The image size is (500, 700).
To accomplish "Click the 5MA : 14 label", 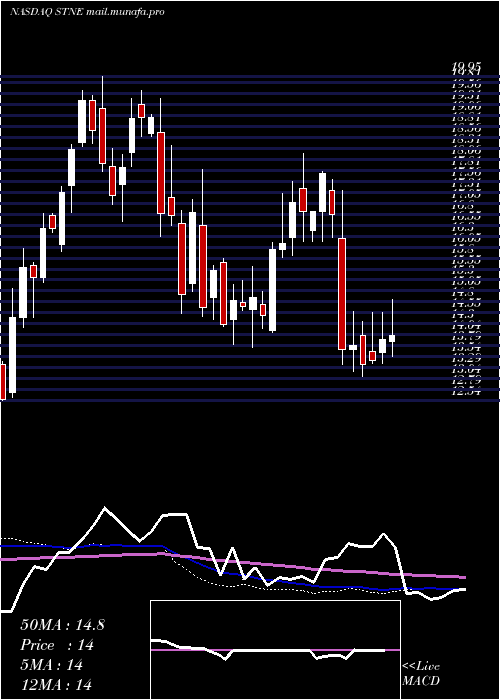I will (52, 665).
